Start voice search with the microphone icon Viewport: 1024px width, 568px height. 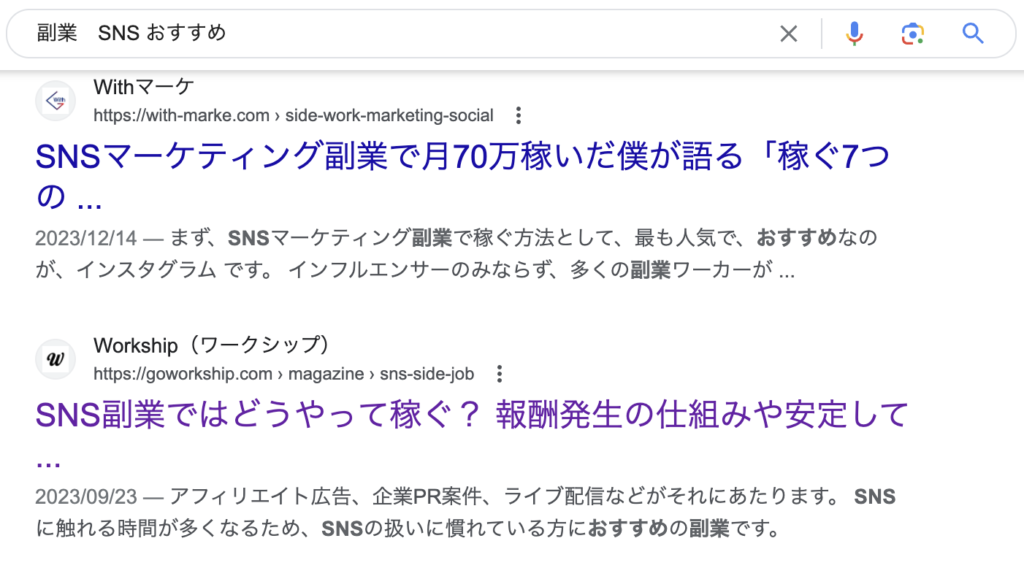pos(853,34)
